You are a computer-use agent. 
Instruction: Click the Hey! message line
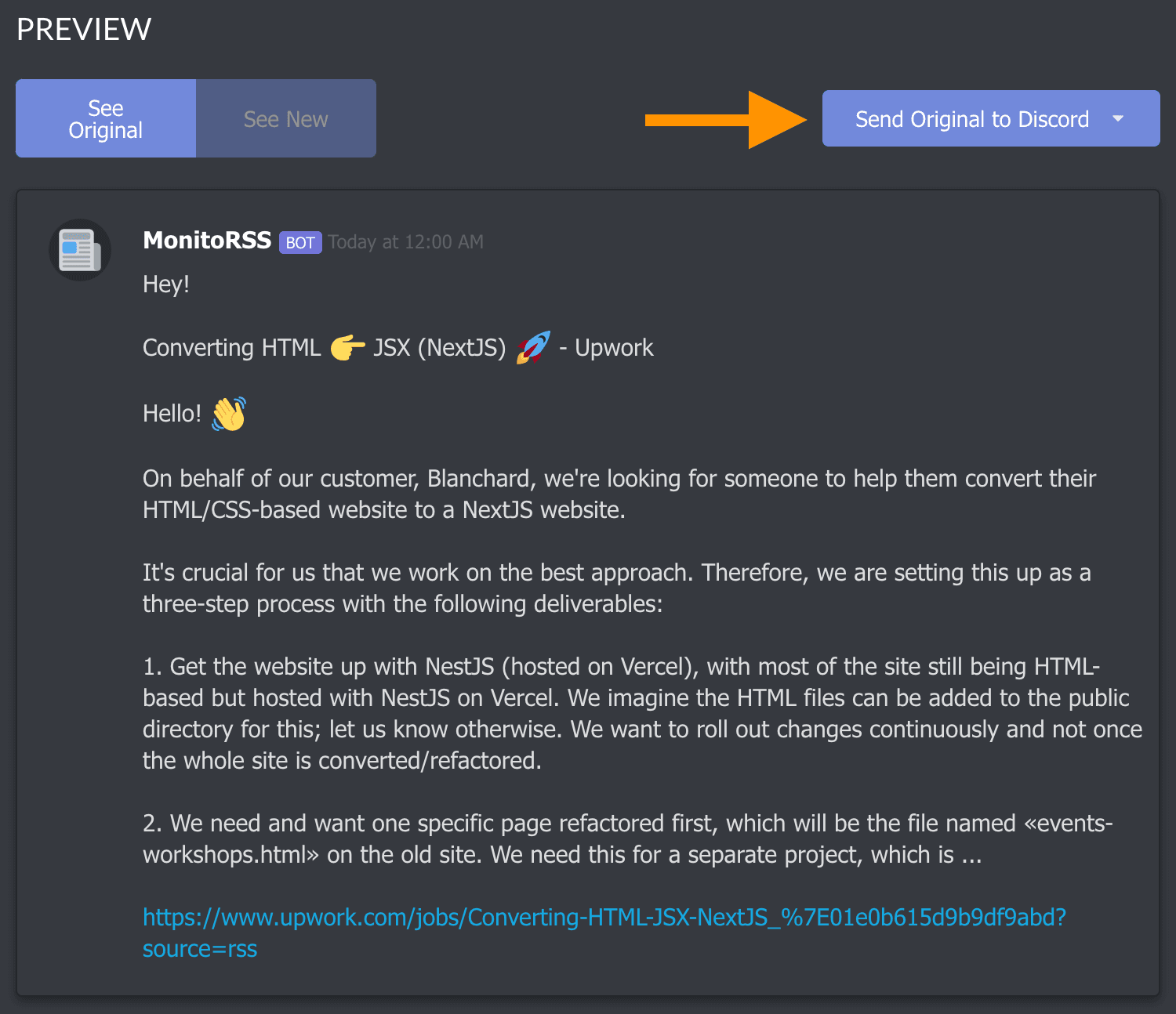coord(166,284)
